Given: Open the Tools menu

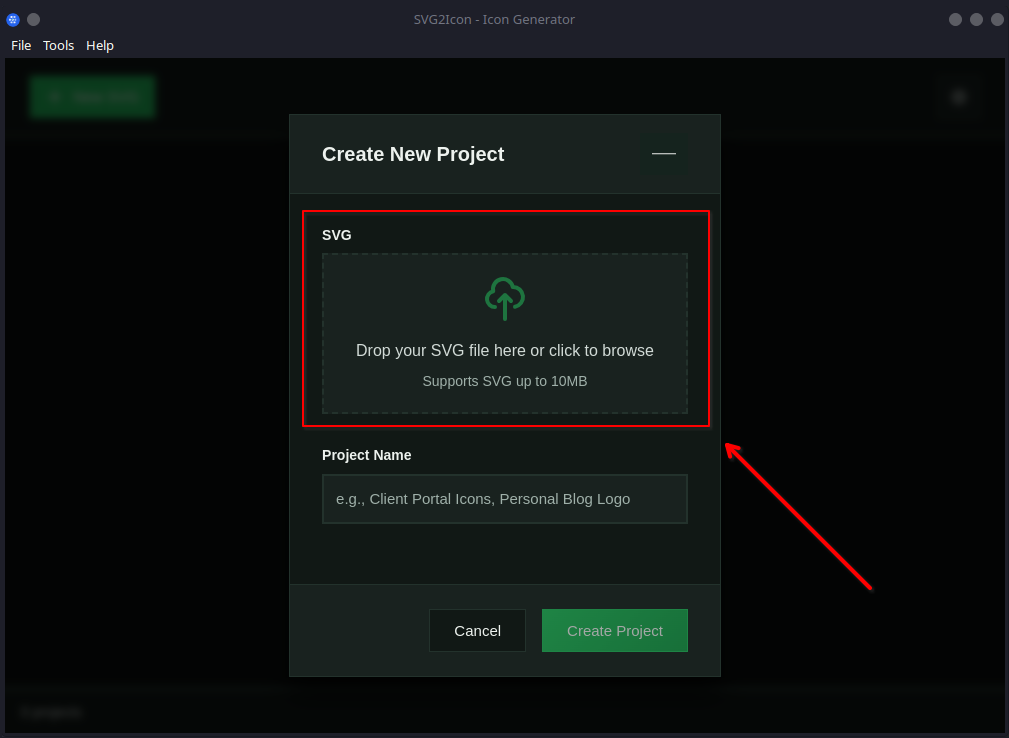Looking at the screenshot, I should pos(58,45).
